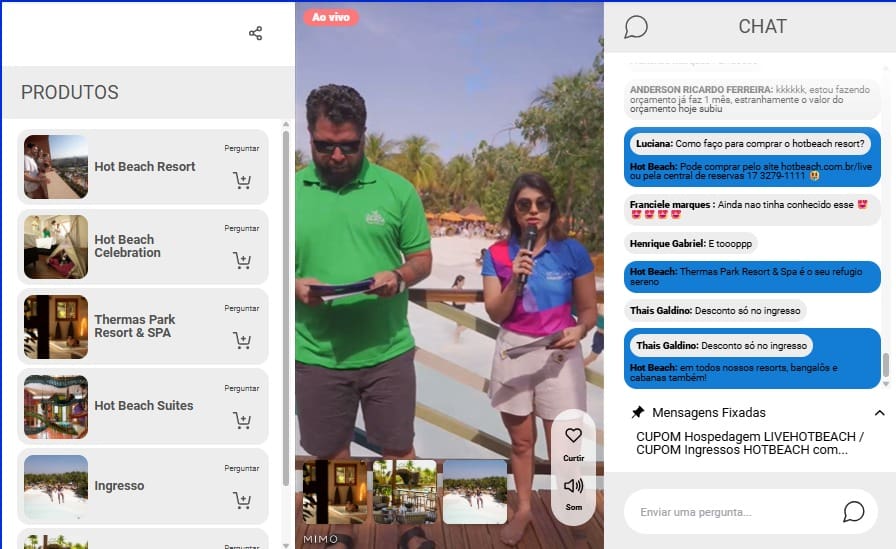Viewport: 896px width, 549px height.
Task: Click Henrique Gabriel's E toooppp message
Action: [690, 243]
